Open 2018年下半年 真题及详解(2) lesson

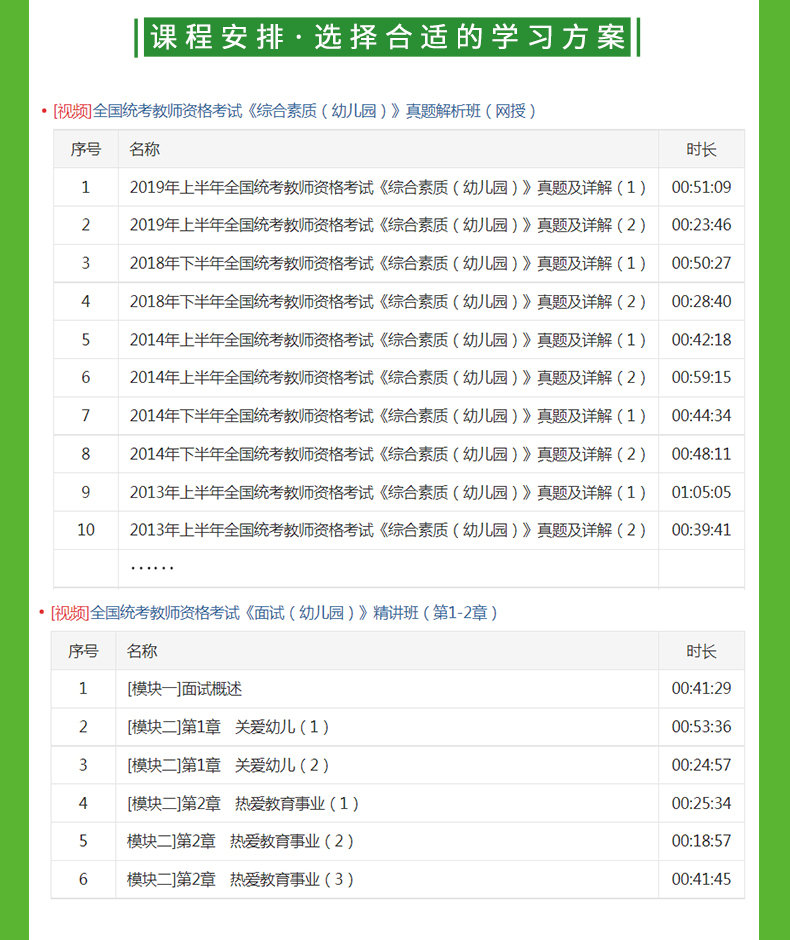point(388,301)
